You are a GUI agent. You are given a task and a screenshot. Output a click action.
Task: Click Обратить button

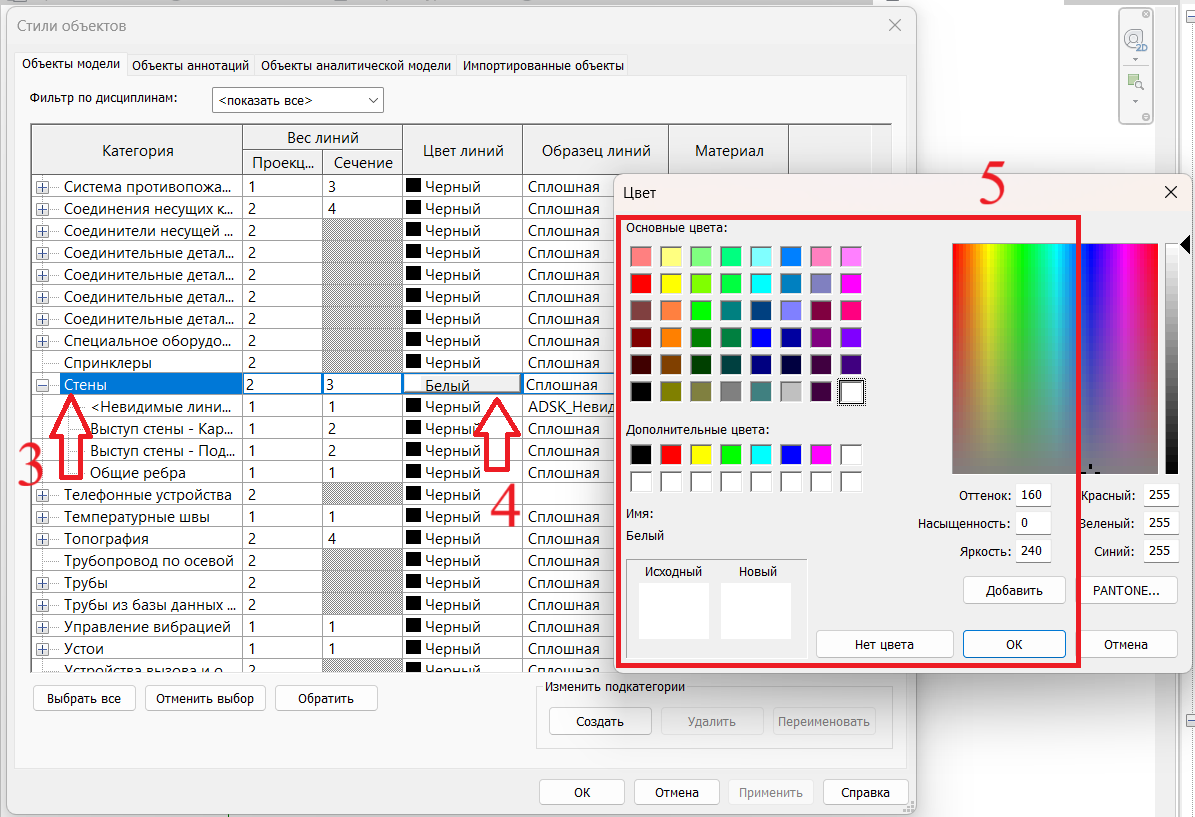[x=326, y=698]
